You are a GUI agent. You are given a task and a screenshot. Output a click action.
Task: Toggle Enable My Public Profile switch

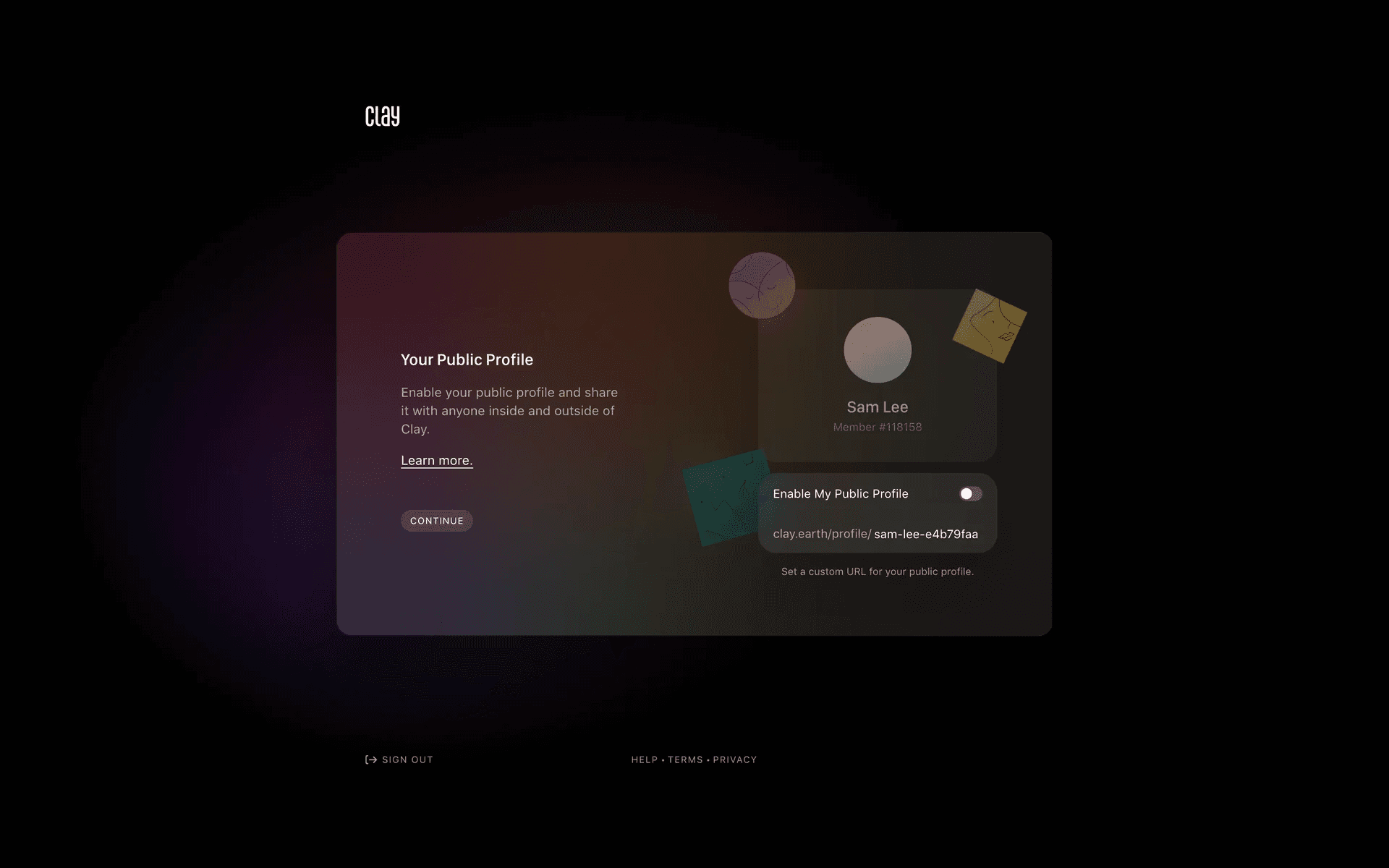coord(970,493)
